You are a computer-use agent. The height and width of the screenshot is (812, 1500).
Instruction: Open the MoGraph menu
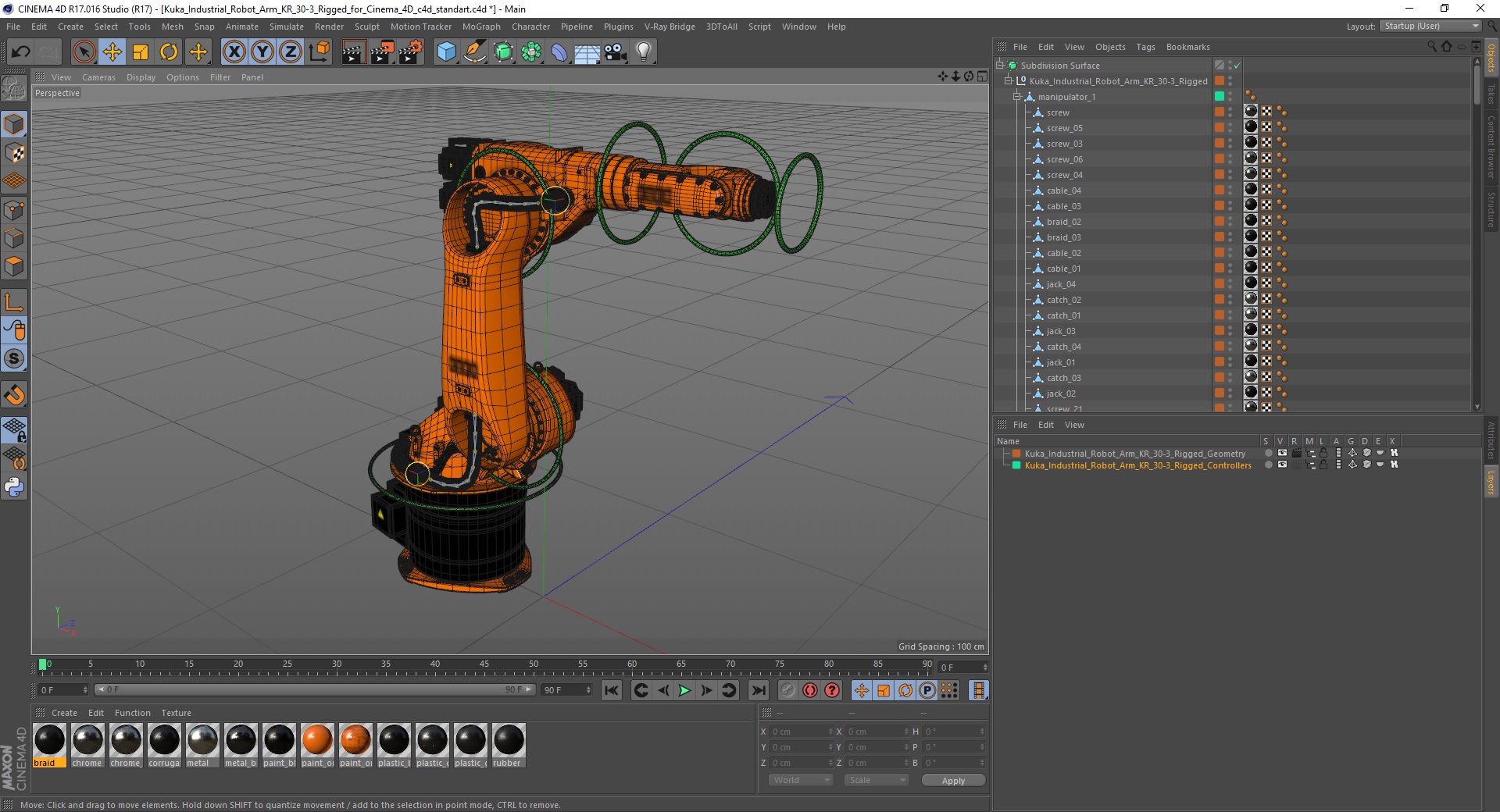pos(481,27)
